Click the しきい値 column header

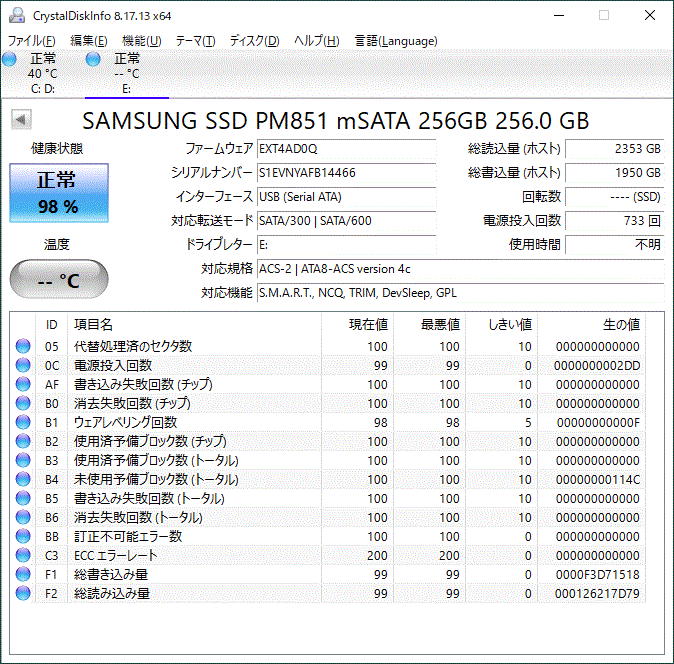coord(502,324)
